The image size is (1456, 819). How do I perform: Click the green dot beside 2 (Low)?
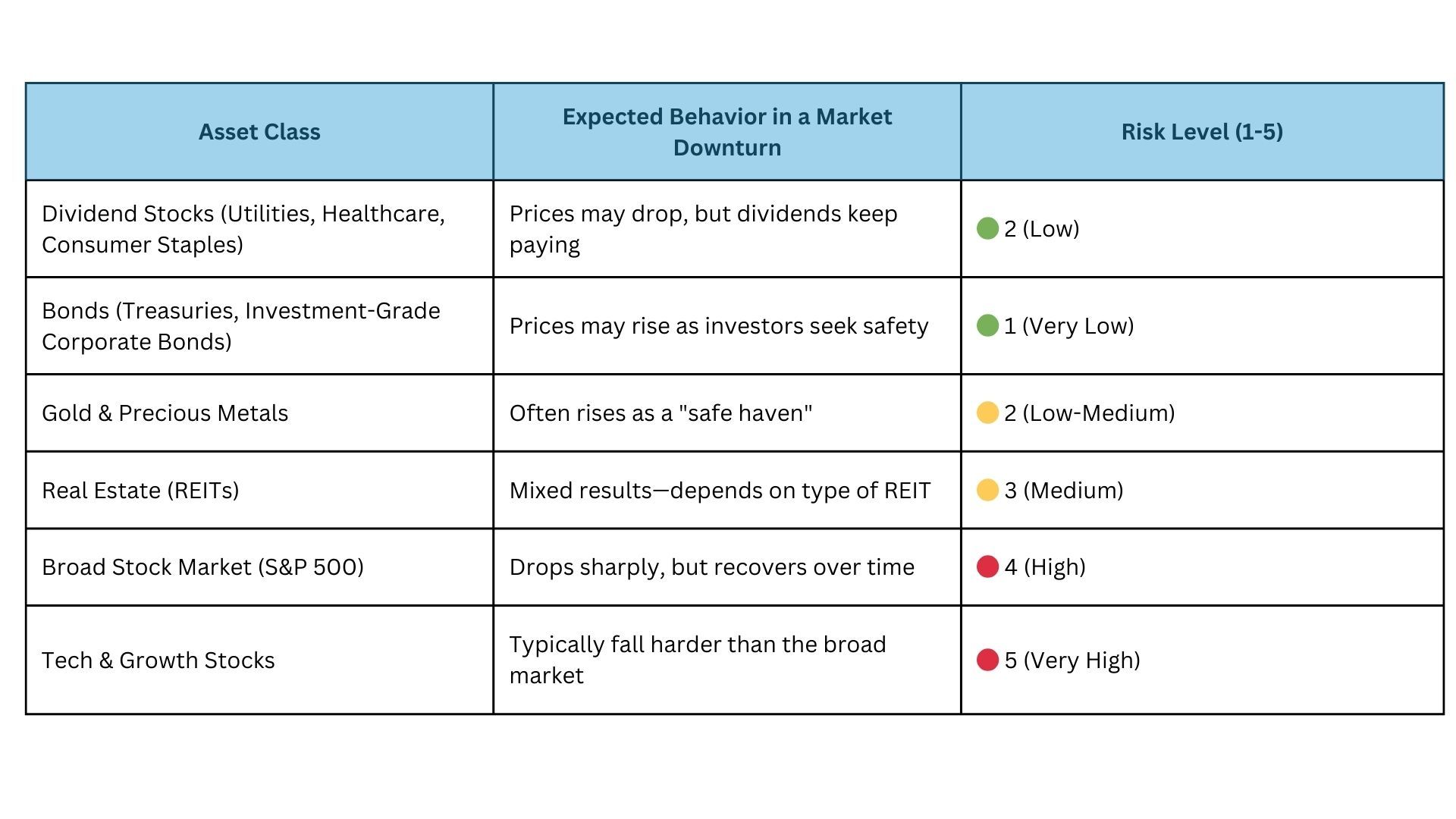click(x=987, y=228)
